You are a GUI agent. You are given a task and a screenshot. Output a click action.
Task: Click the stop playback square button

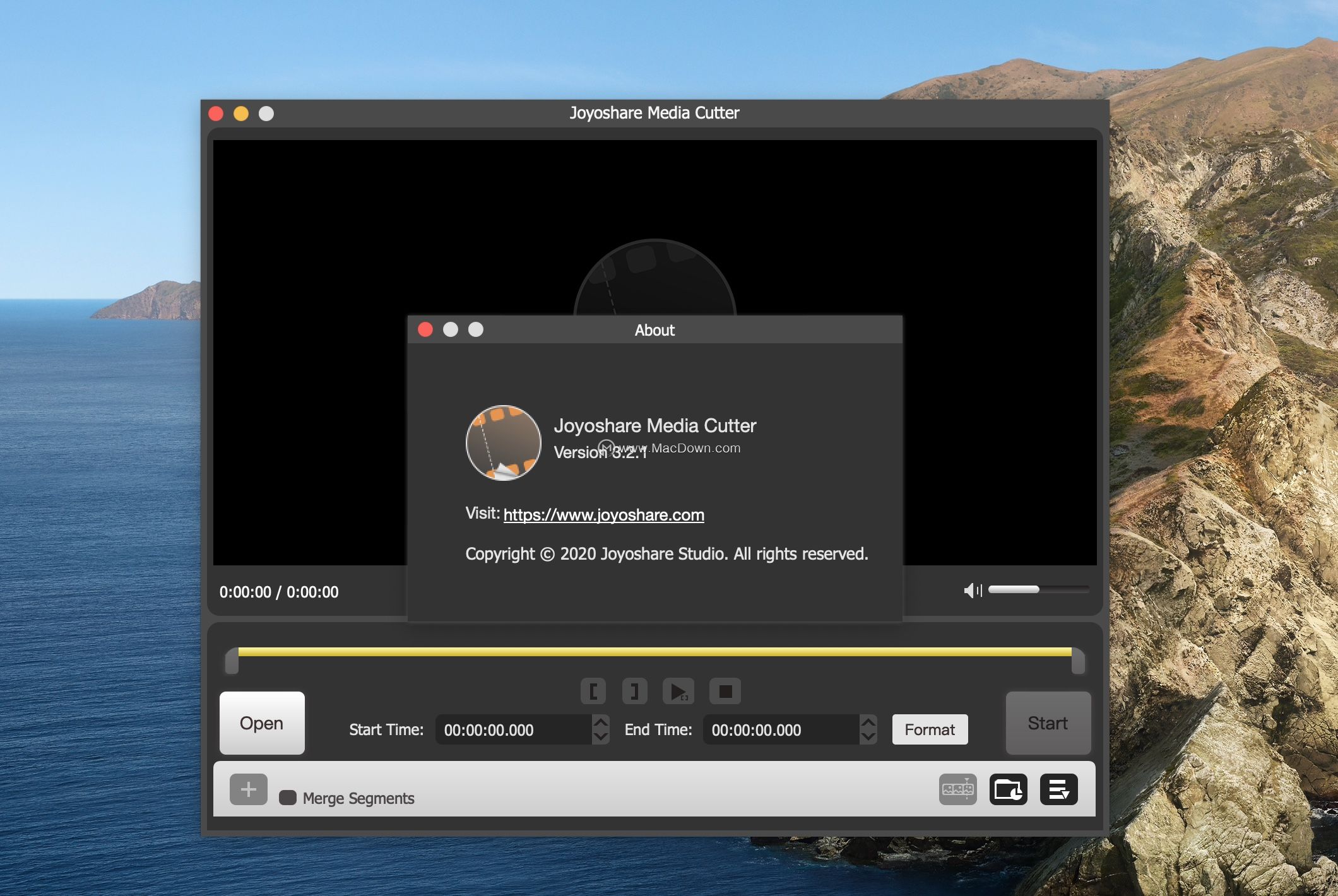click(x=725, y=691)
